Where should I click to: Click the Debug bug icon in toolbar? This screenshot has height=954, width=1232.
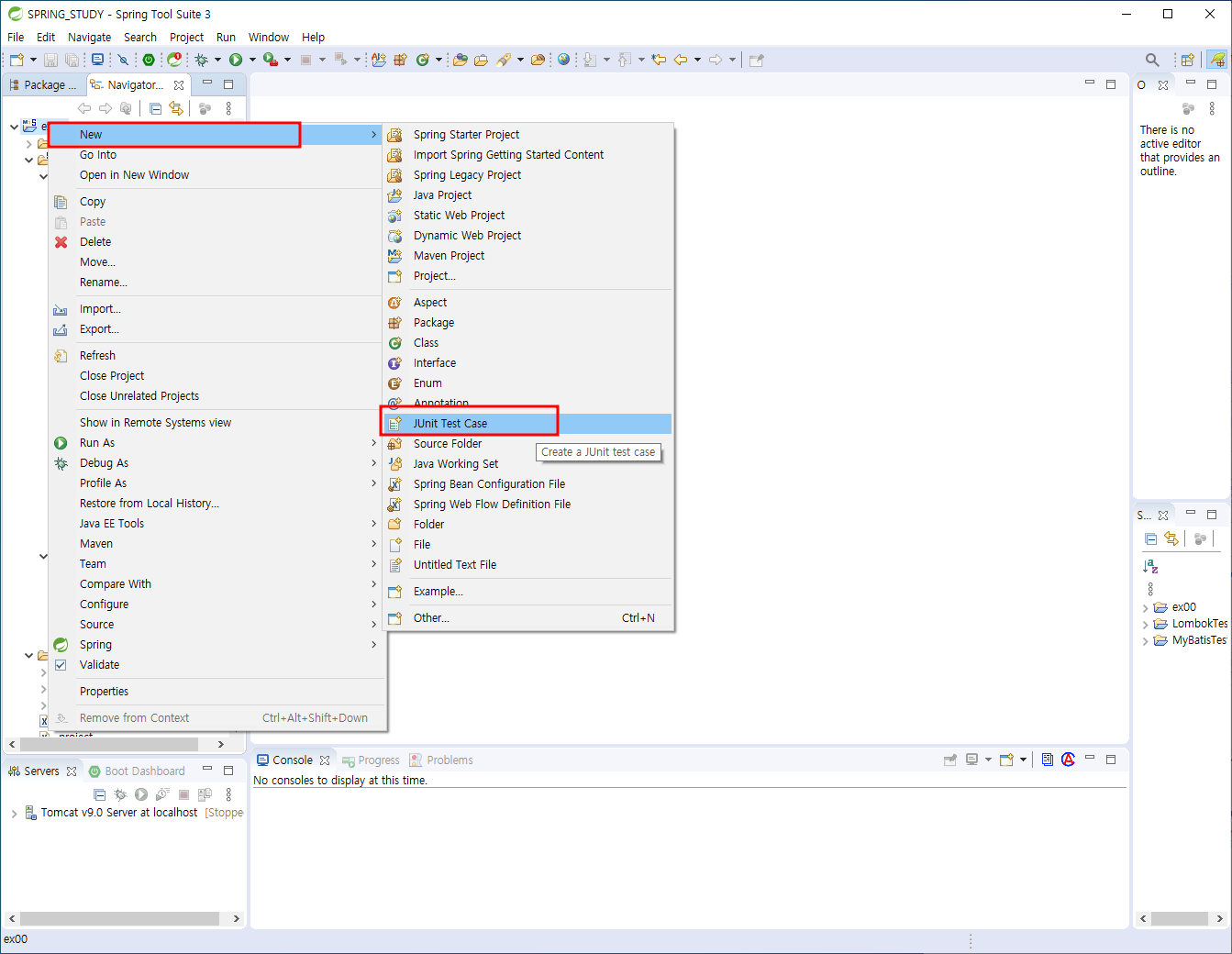pyautogui.click(x=201, y=60)
